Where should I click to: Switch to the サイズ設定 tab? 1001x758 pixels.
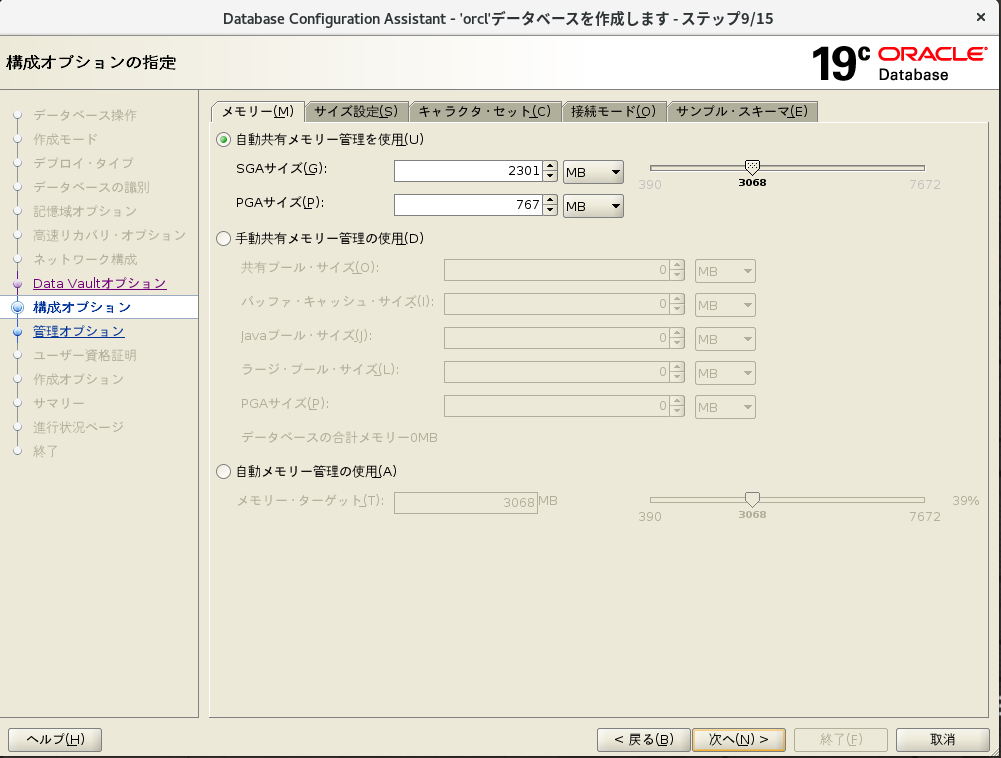(356, 111)
